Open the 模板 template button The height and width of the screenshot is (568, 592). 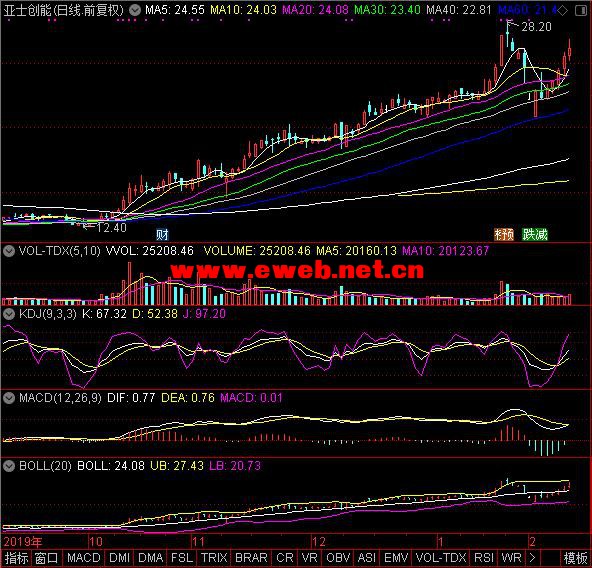[575, 558]
